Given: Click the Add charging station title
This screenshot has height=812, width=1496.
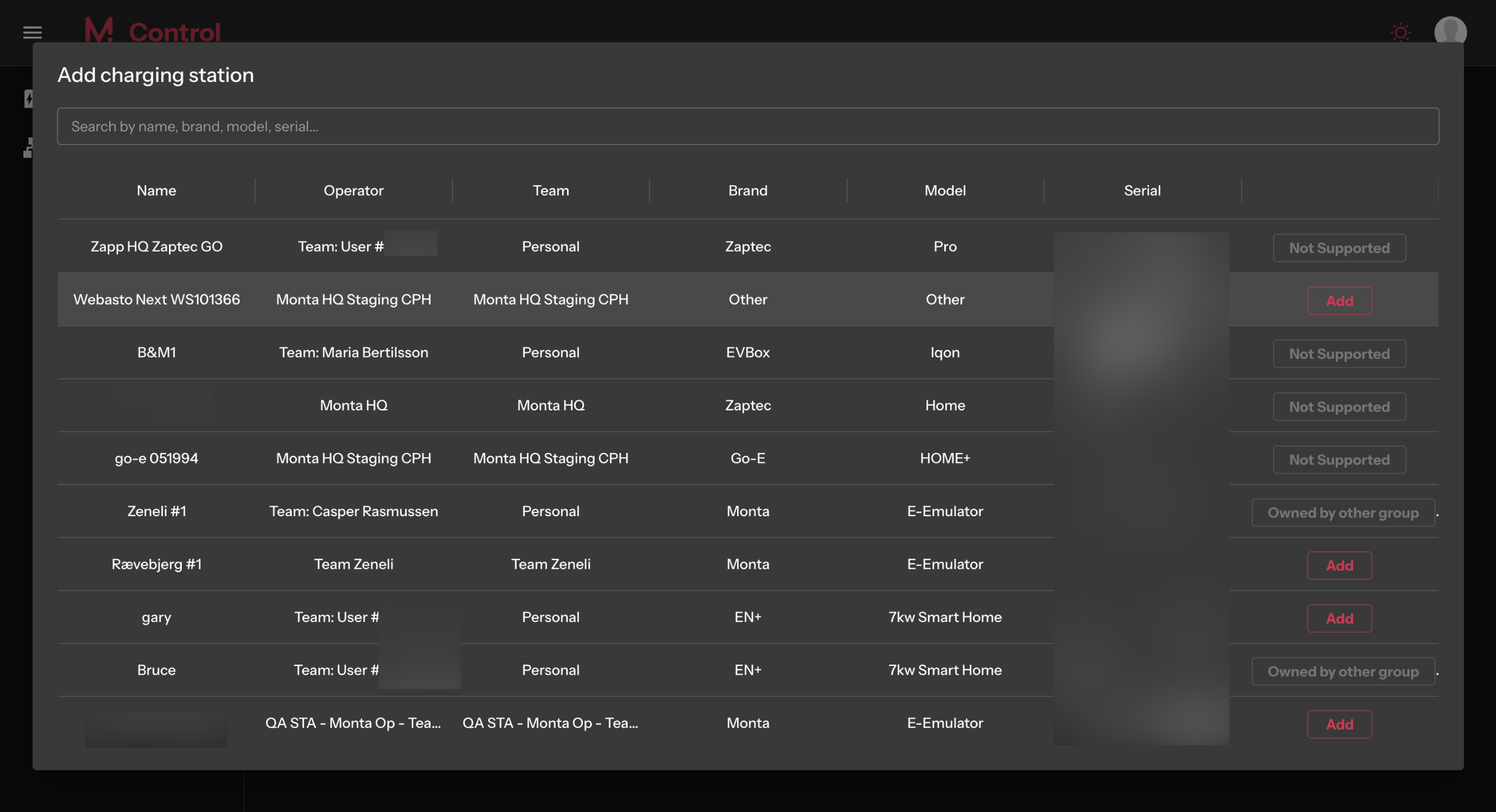Looking at the screenshot, I should 156,75.
